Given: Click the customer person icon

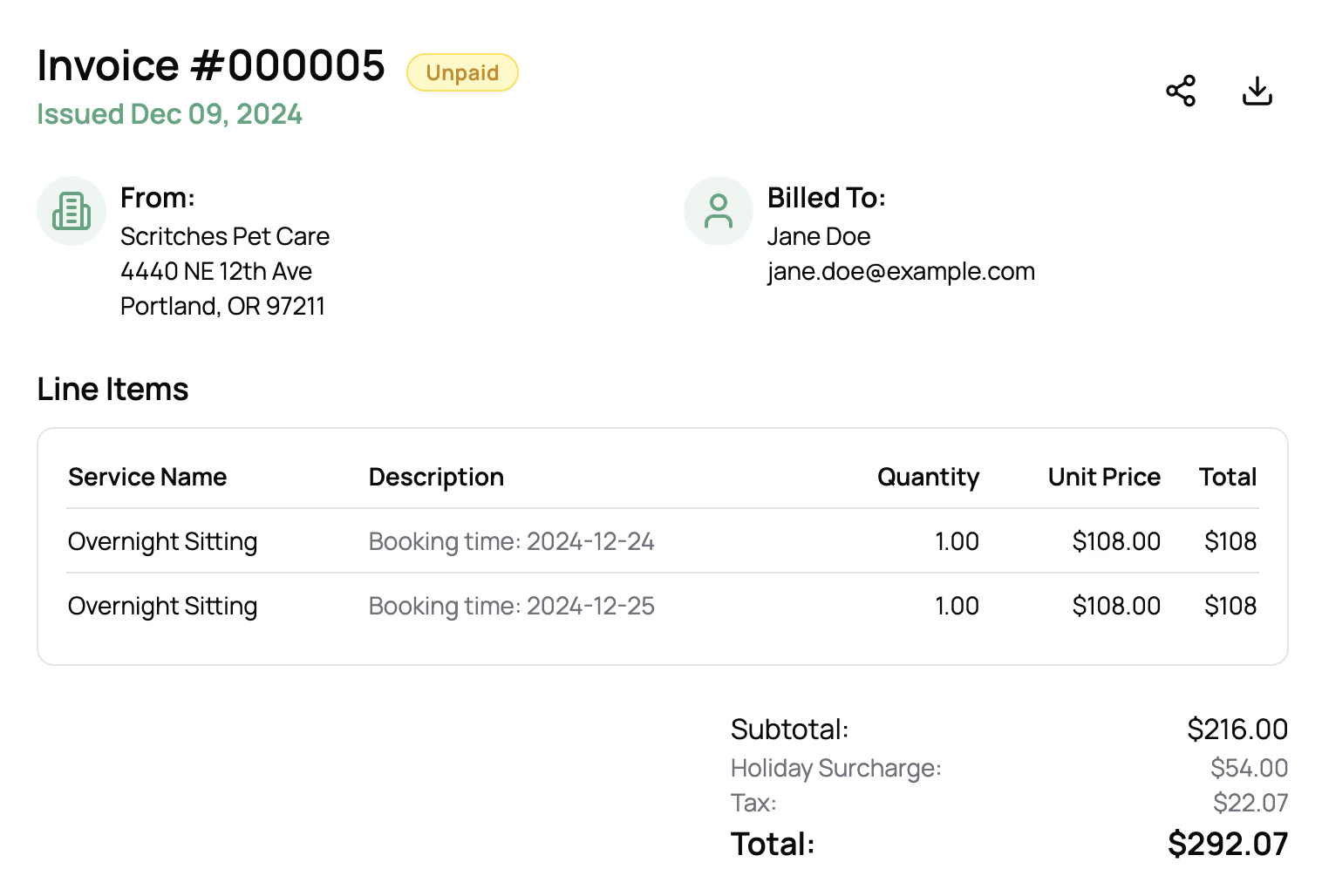Looking at the screenshot, I should coord(718,211).
